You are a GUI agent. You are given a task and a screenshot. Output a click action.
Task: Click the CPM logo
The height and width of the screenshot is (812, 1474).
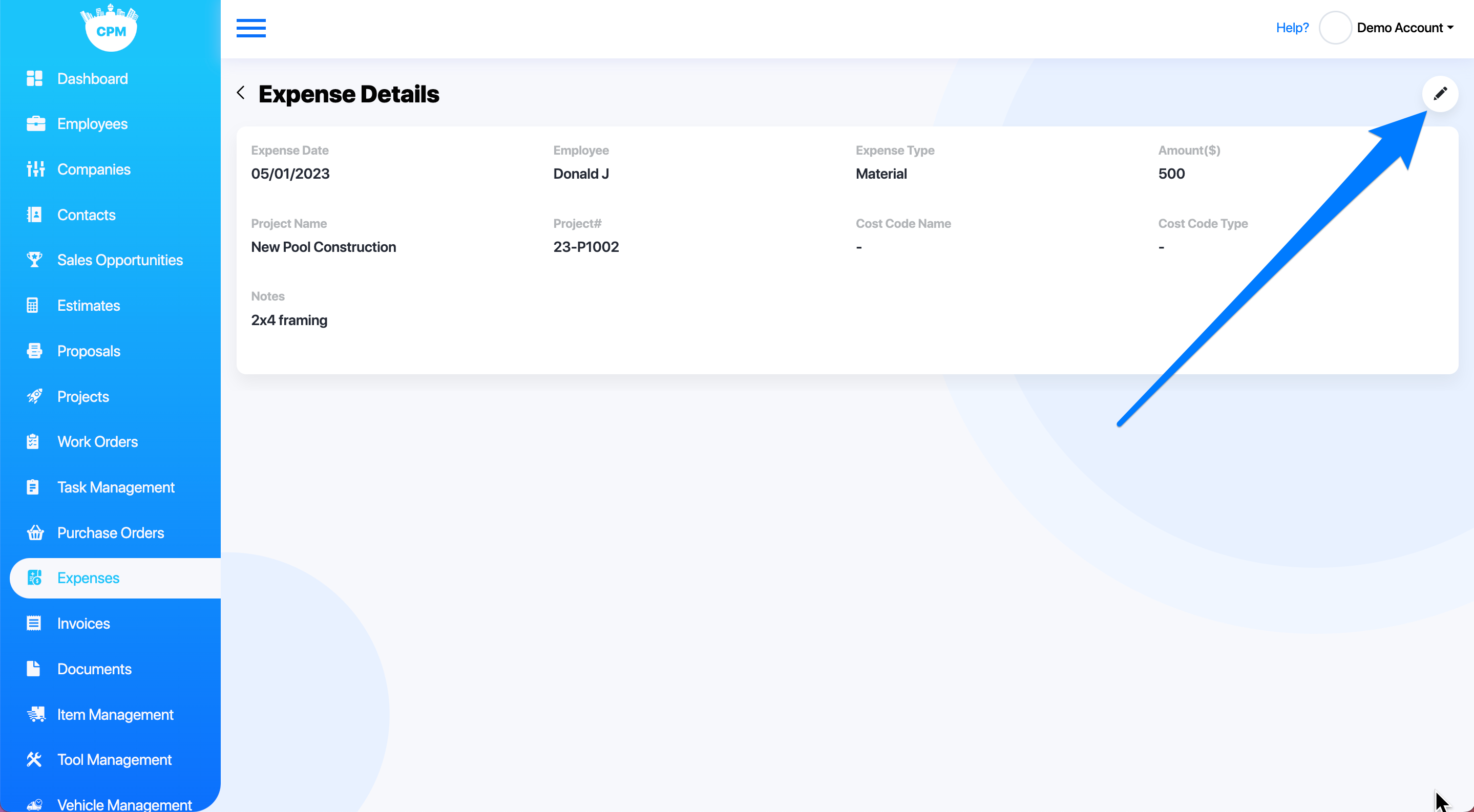pos(110,28)
